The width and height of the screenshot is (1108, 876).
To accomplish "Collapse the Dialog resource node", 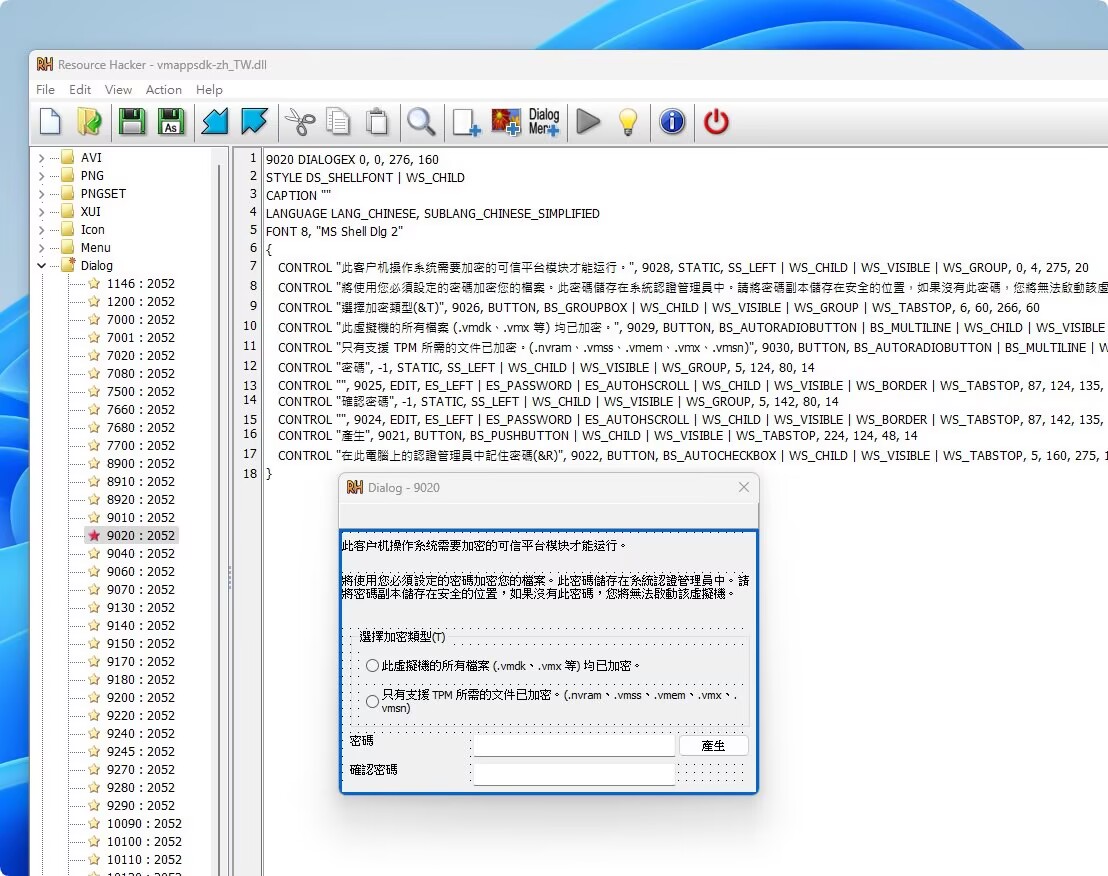I will [x=40, y=265].
